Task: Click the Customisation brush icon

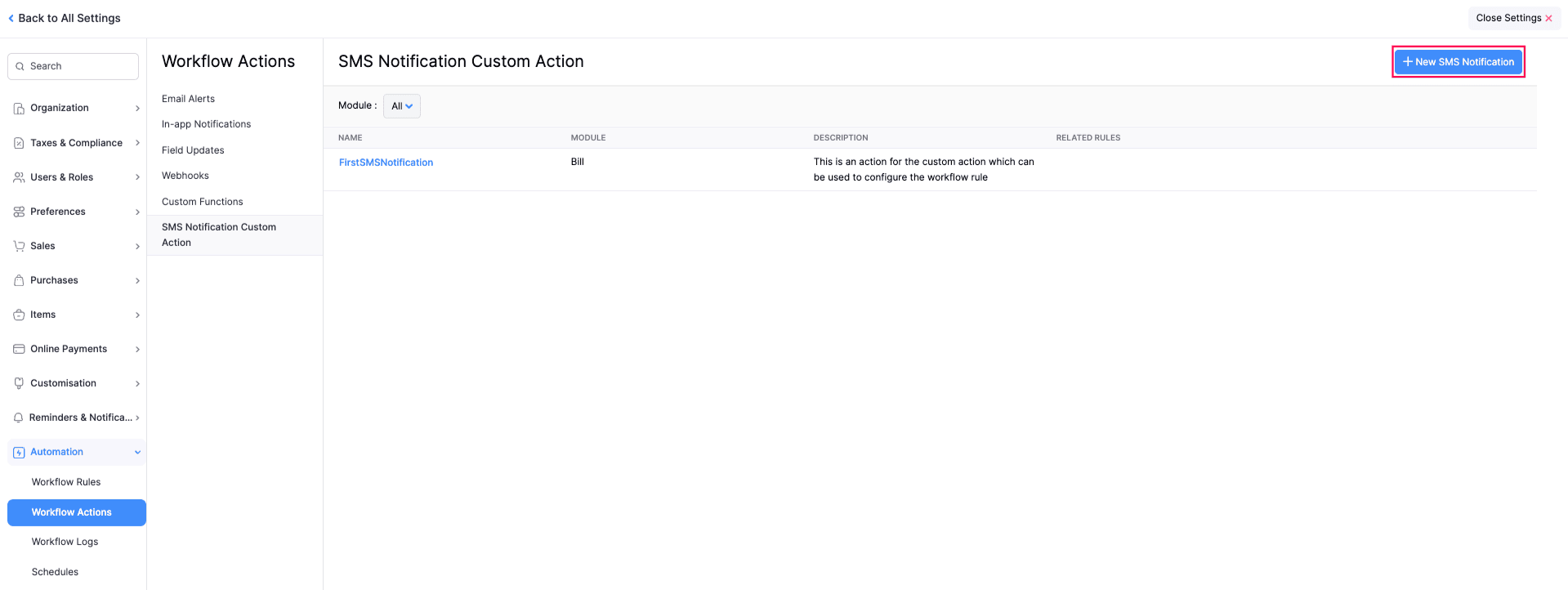Action: click(x=19, y=383)
